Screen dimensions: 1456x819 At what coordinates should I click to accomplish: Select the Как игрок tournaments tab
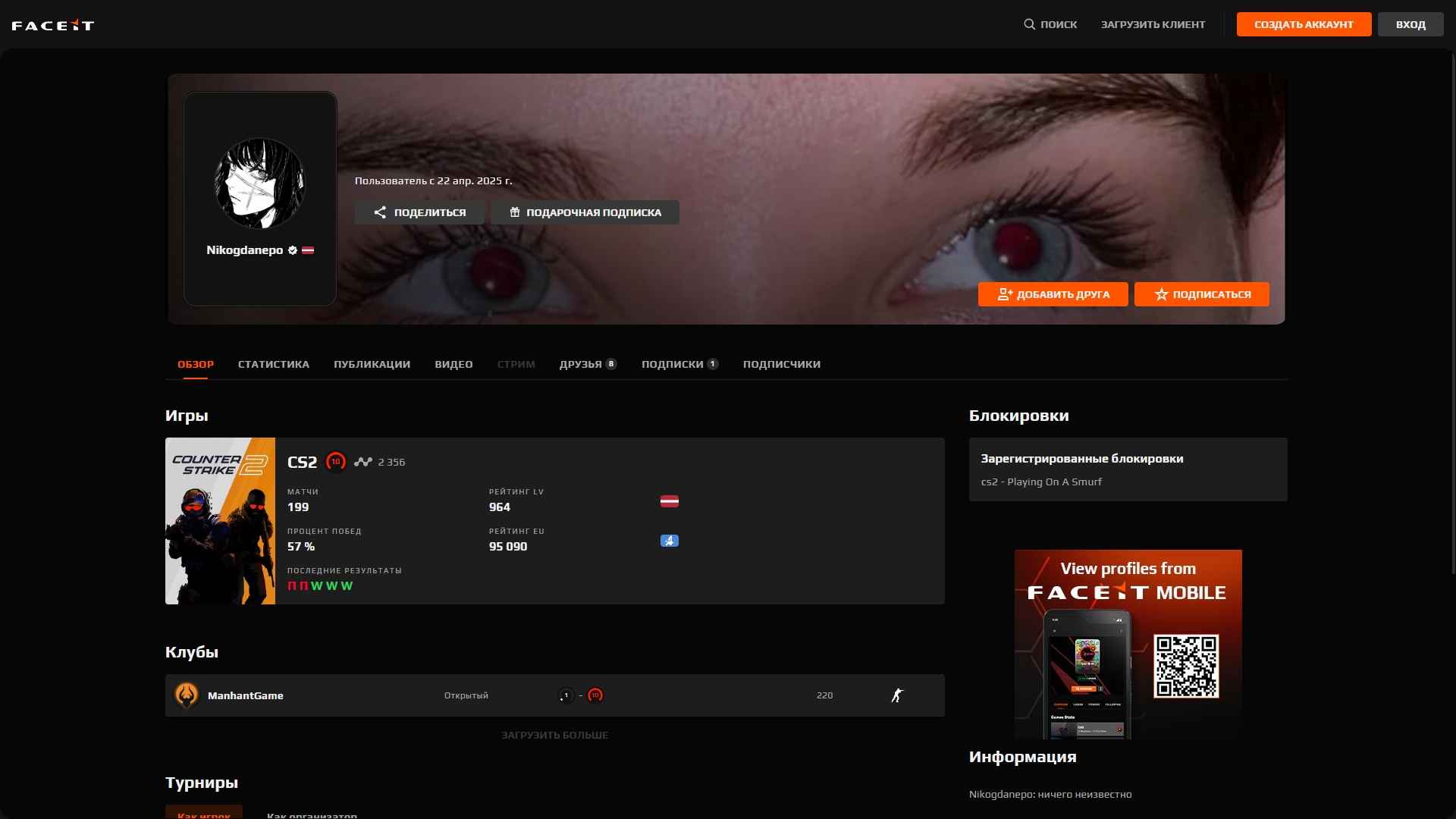pos(204,812)
